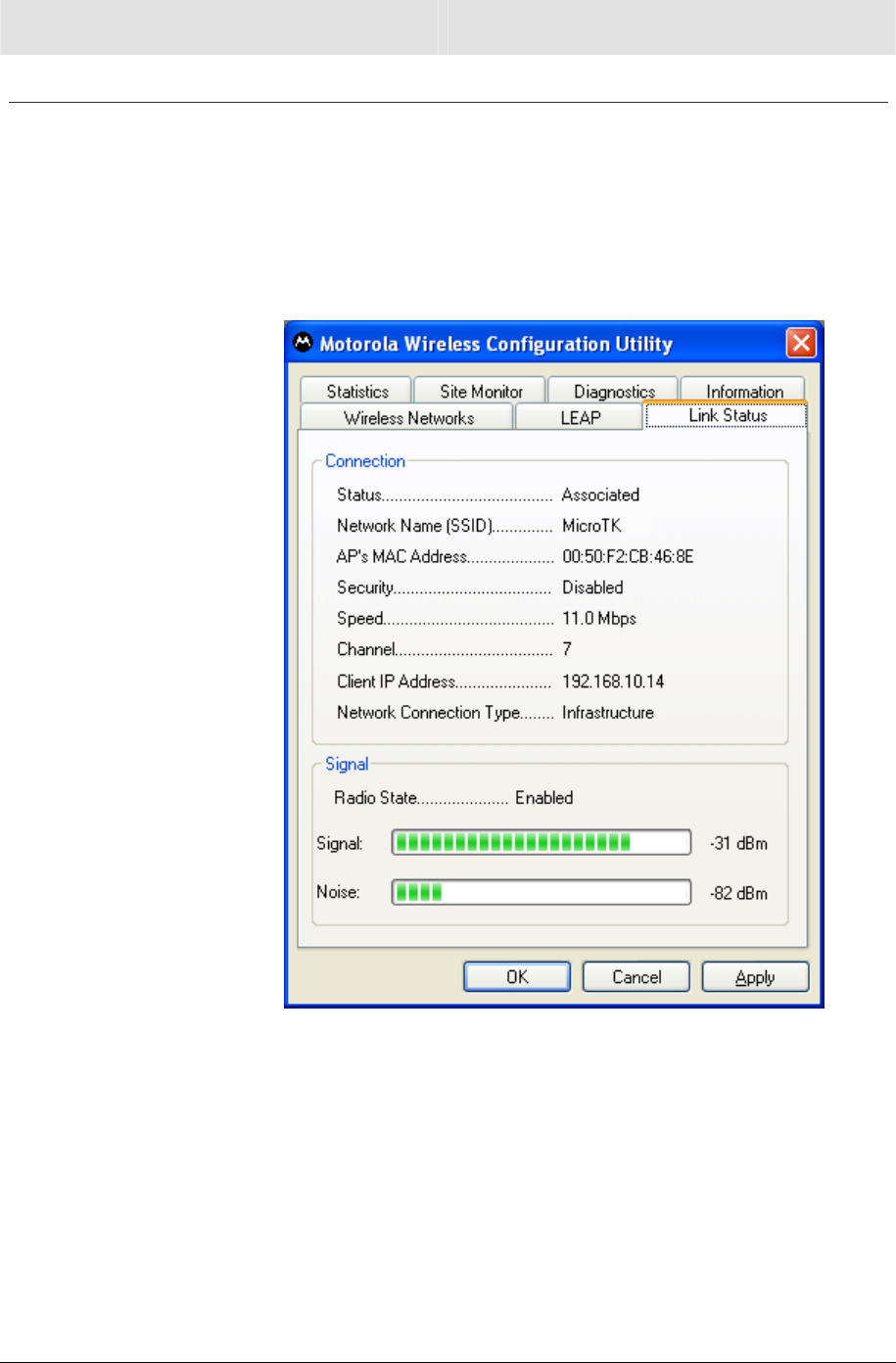Click the Signal strength progress bar
The image size is (896, 1363).
click(542, 842)
